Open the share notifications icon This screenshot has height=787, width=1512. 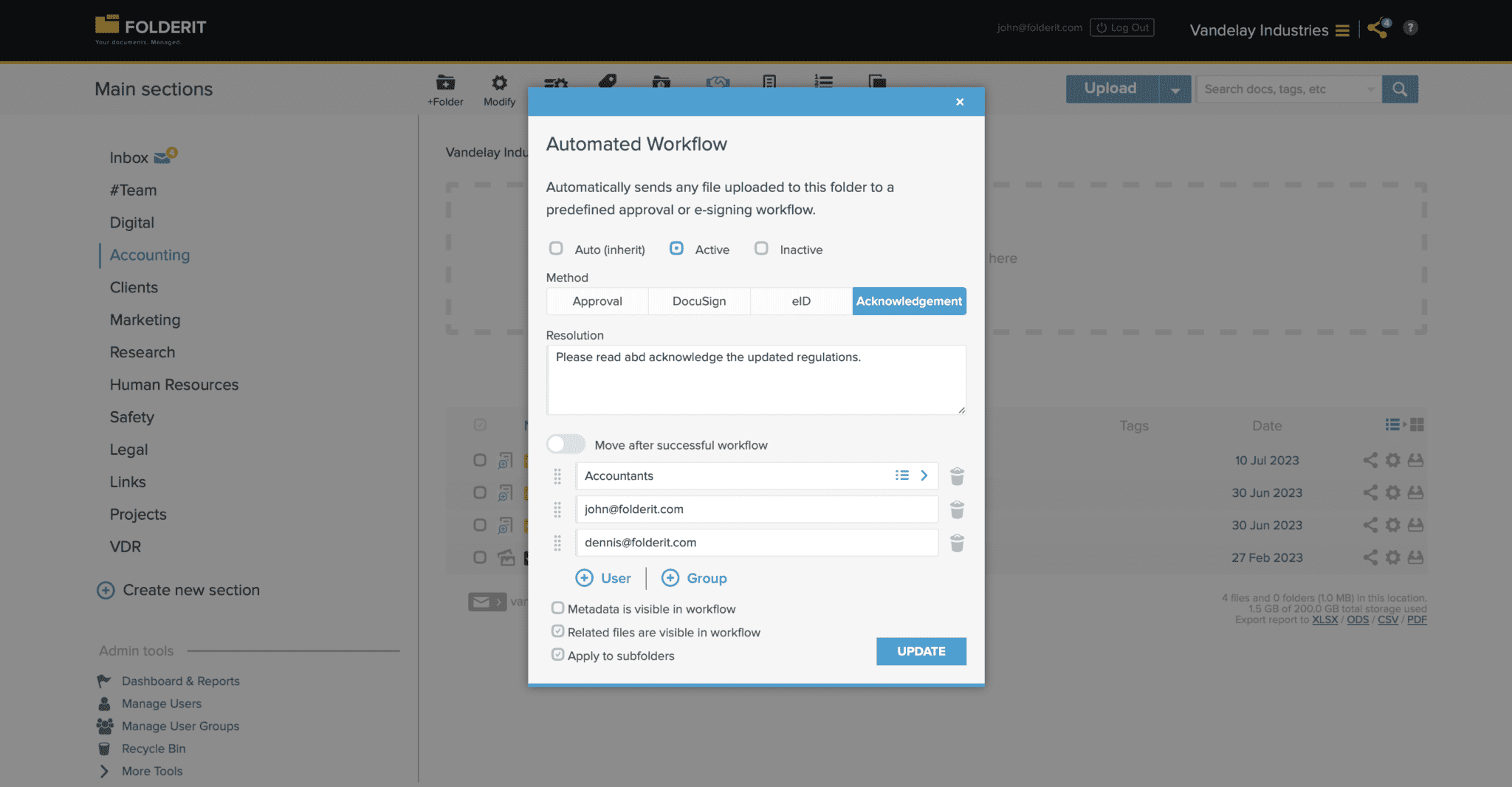point(1379,28)
